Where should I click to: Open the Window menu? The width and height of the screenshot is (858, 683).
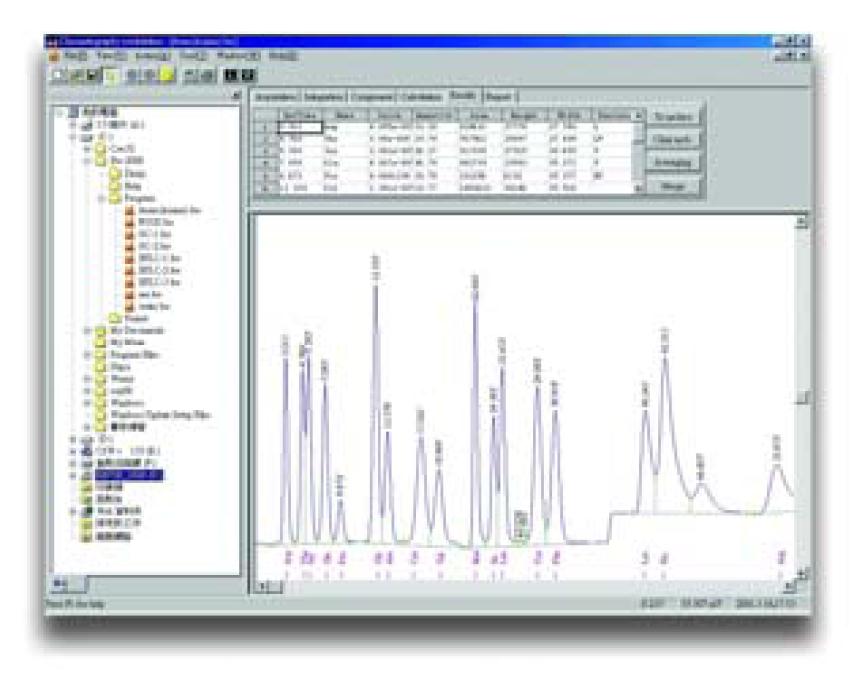(238, 56)
